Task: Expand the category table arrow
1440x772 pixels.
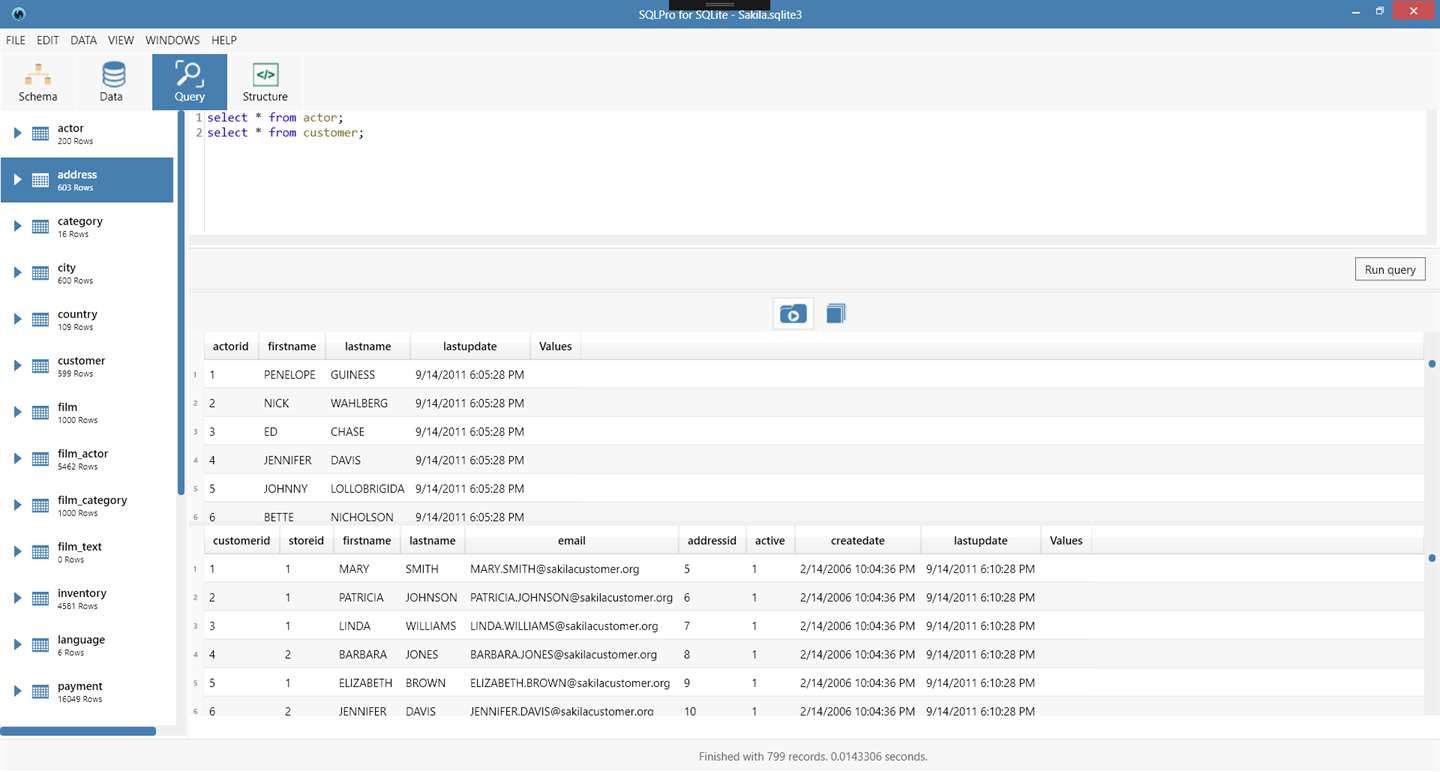Action: 17,226
